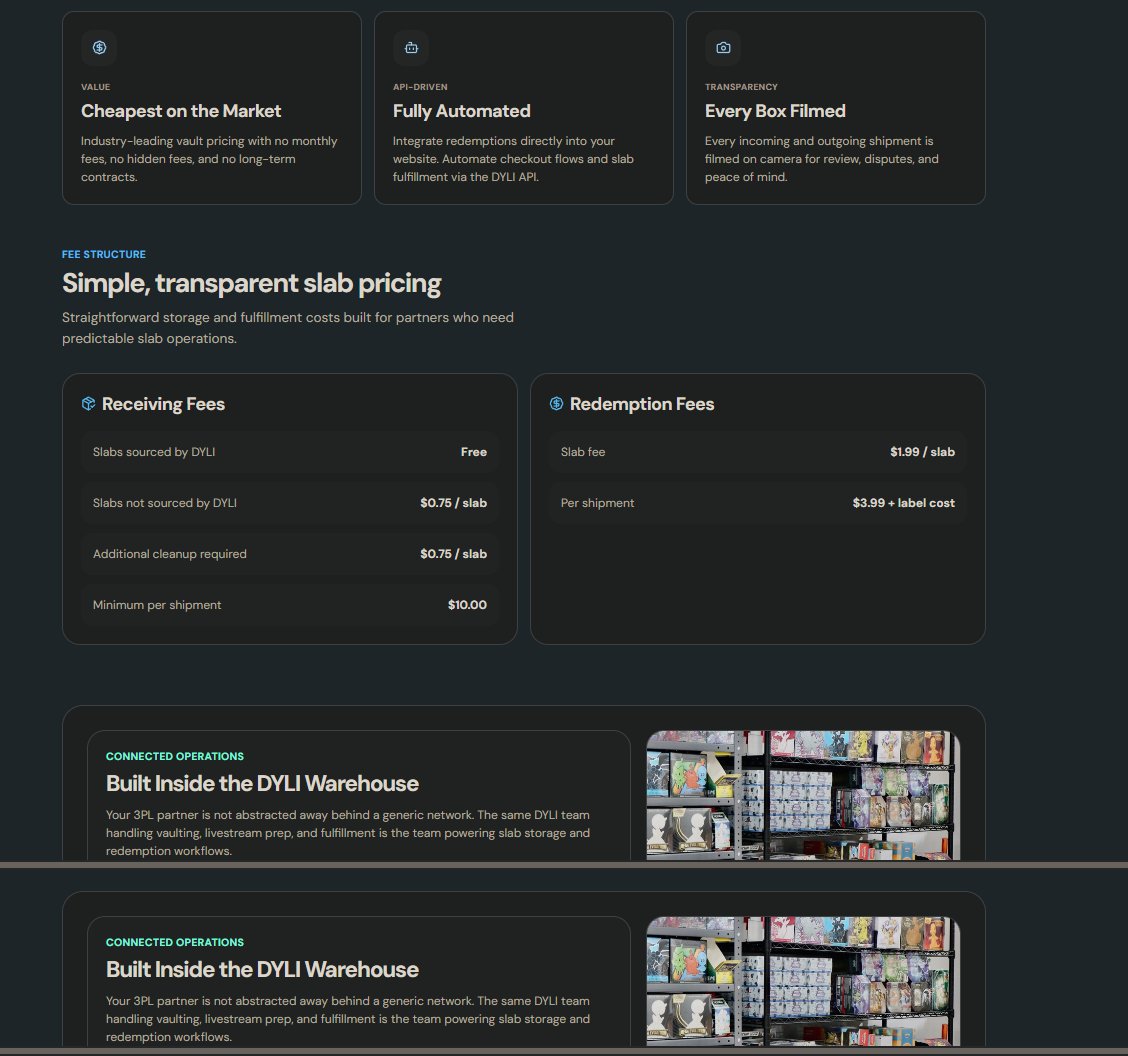Click the "$3.99 + label cost" value

pos(904,503)
